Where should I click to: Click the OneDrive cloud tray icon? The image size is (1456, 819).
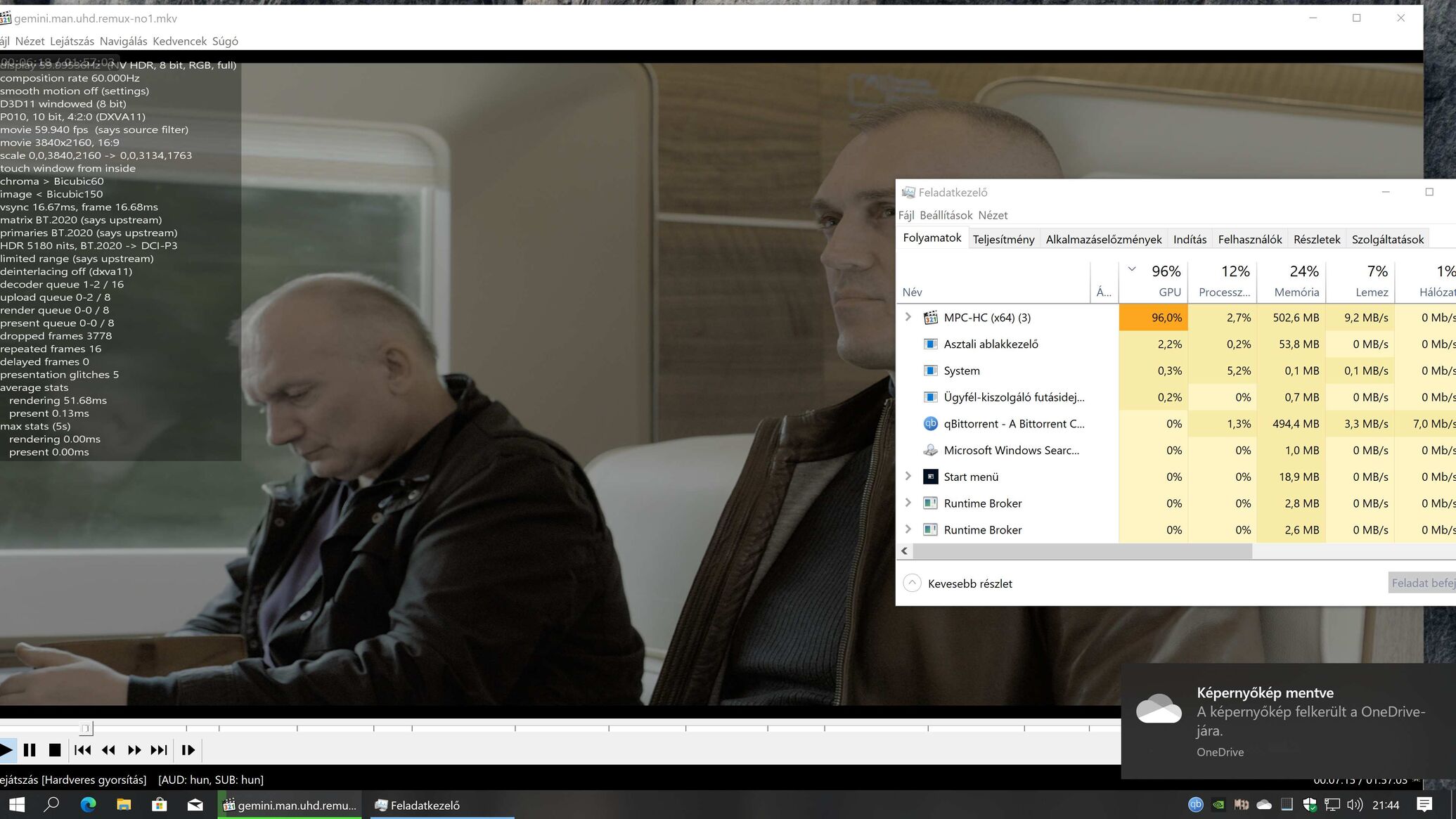pyautogui.click(x=1264, y=805)
